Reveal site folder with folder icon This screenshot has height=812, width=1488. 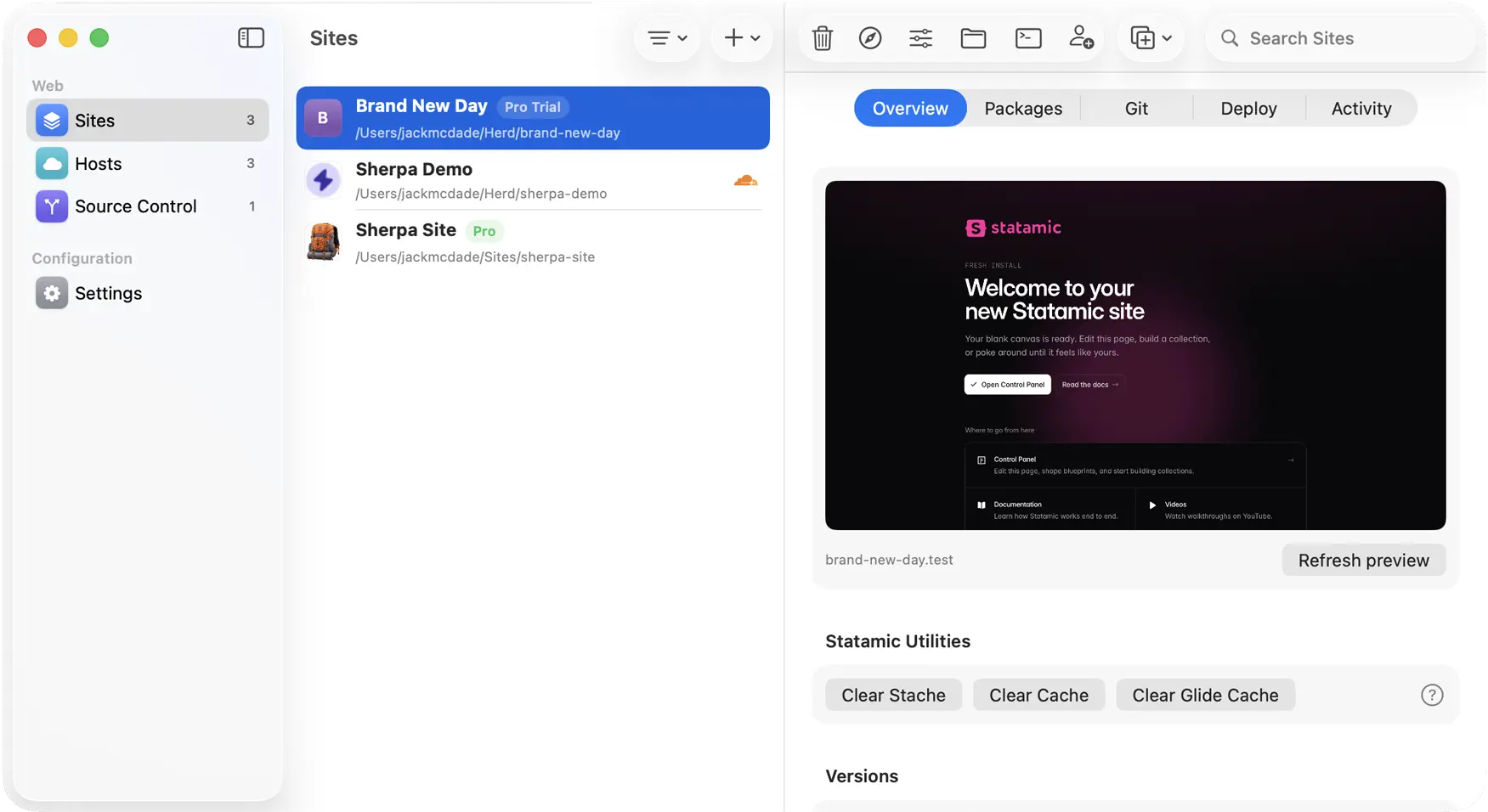coord(973,38)
